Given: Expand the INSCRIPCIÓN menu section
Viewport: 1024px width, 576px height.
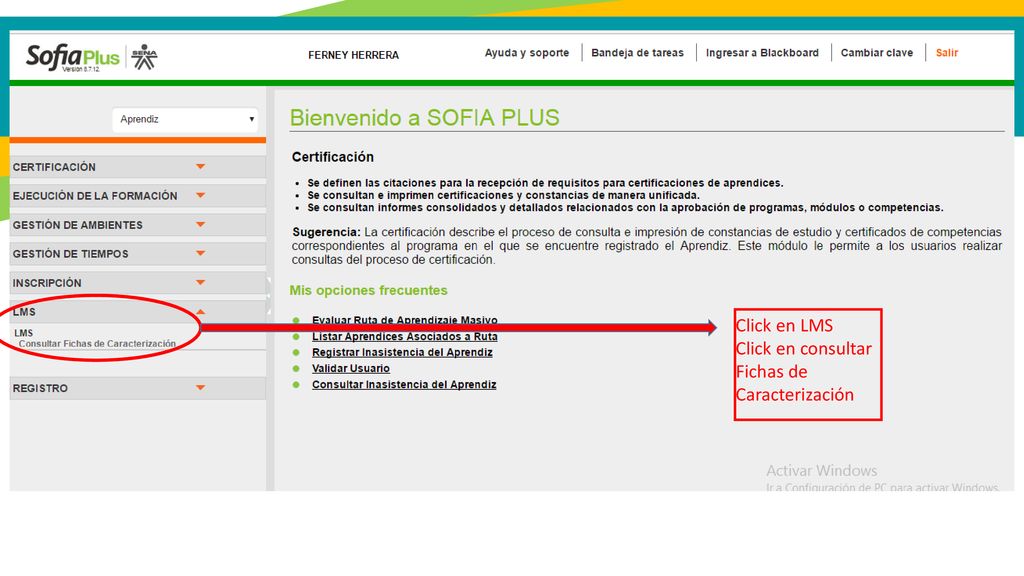Looking at the screenshot, I should (137, 283).
